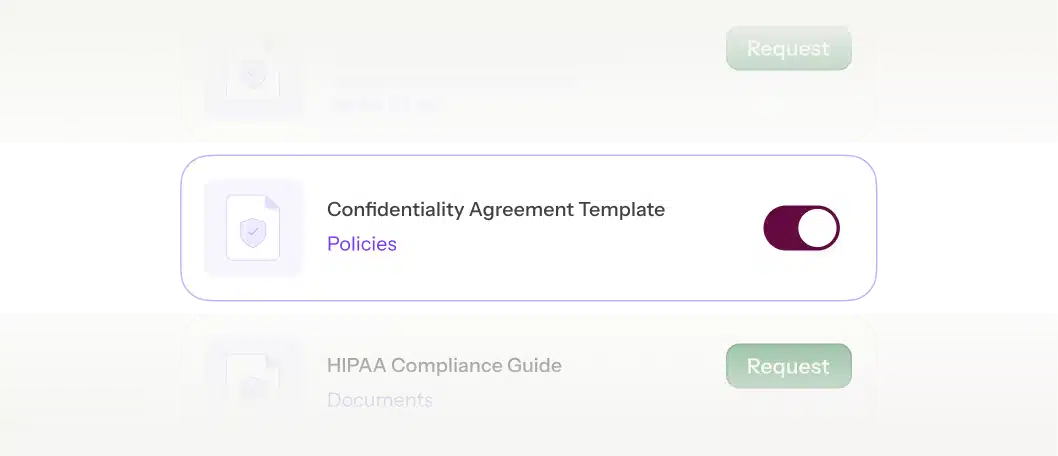Click the folded corner of the Confidentiality document icon
This screenshot has height=456, width=1058.
pyautogui.click(x=271, y=203)
